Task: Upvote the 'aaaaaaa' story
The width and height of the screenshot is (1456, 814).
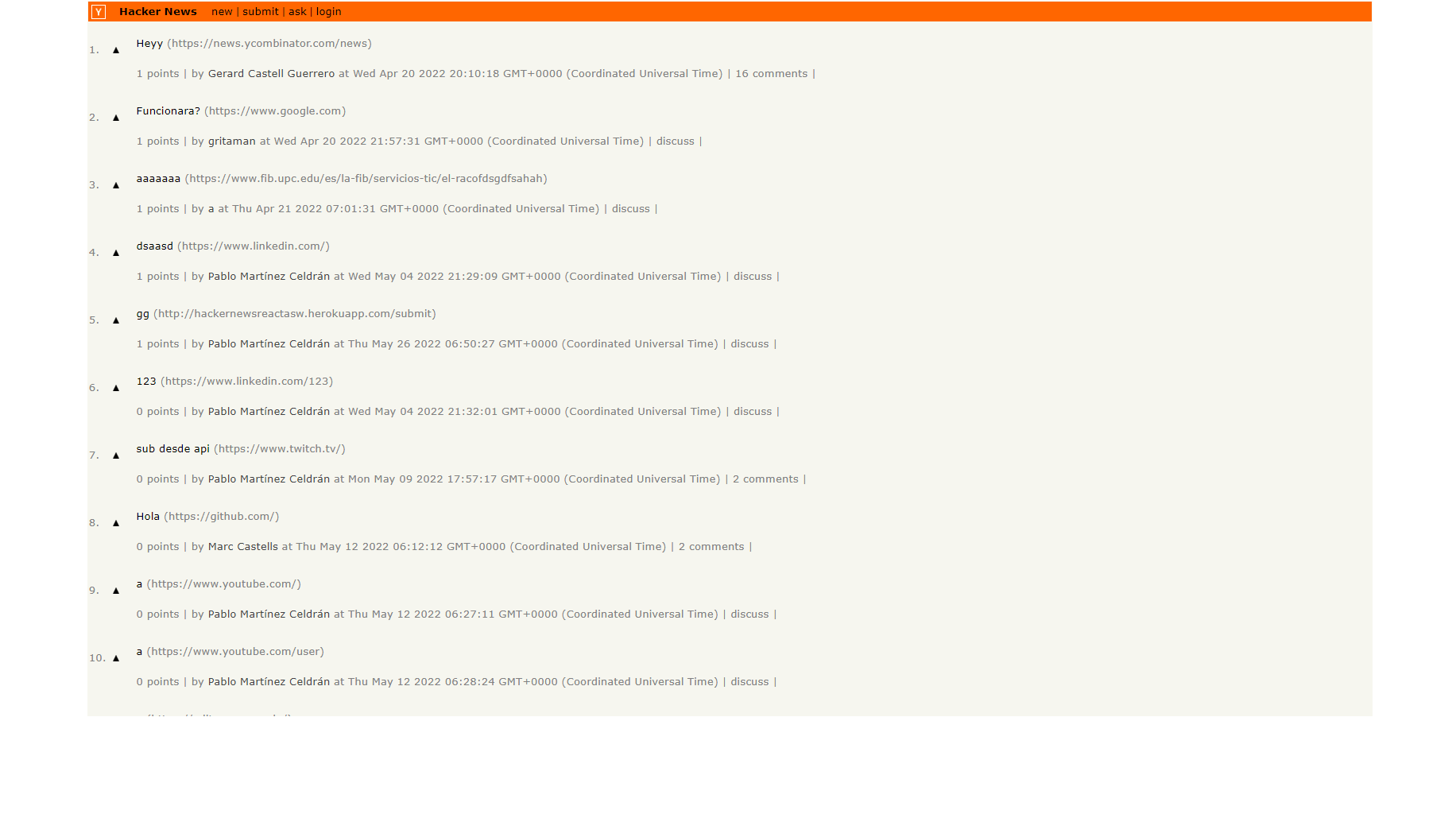Action: 116,185
